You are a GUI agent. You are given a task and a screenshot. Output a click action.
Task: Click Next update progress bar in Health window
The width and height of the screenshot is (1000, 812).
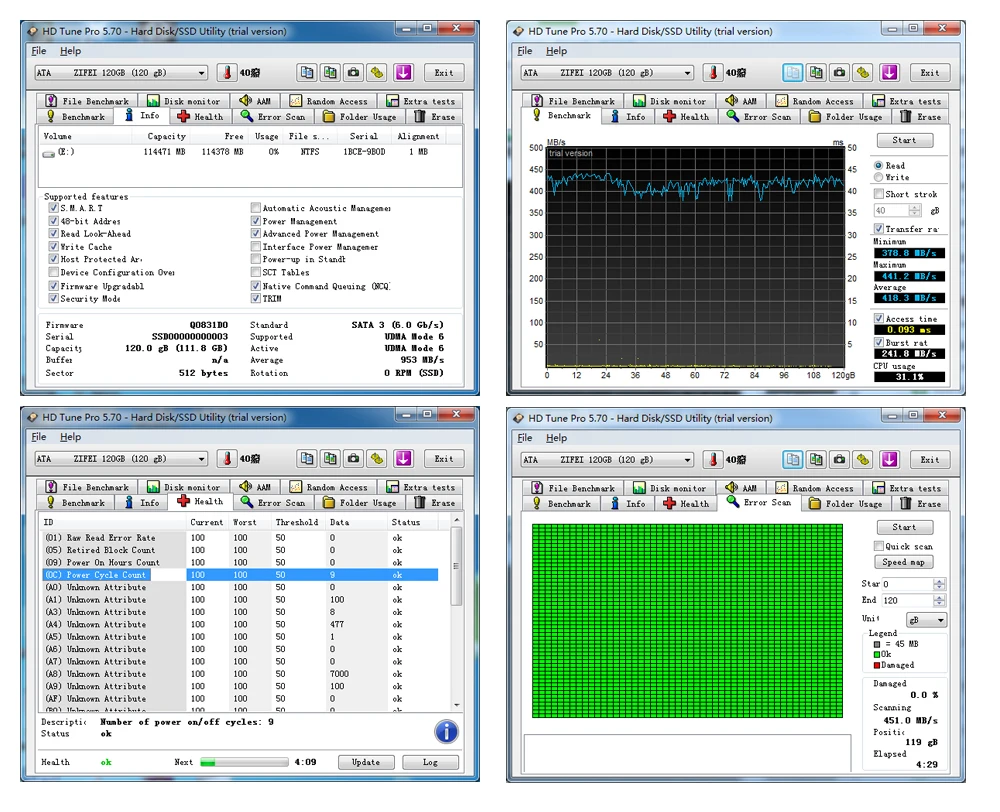point(244,762)
